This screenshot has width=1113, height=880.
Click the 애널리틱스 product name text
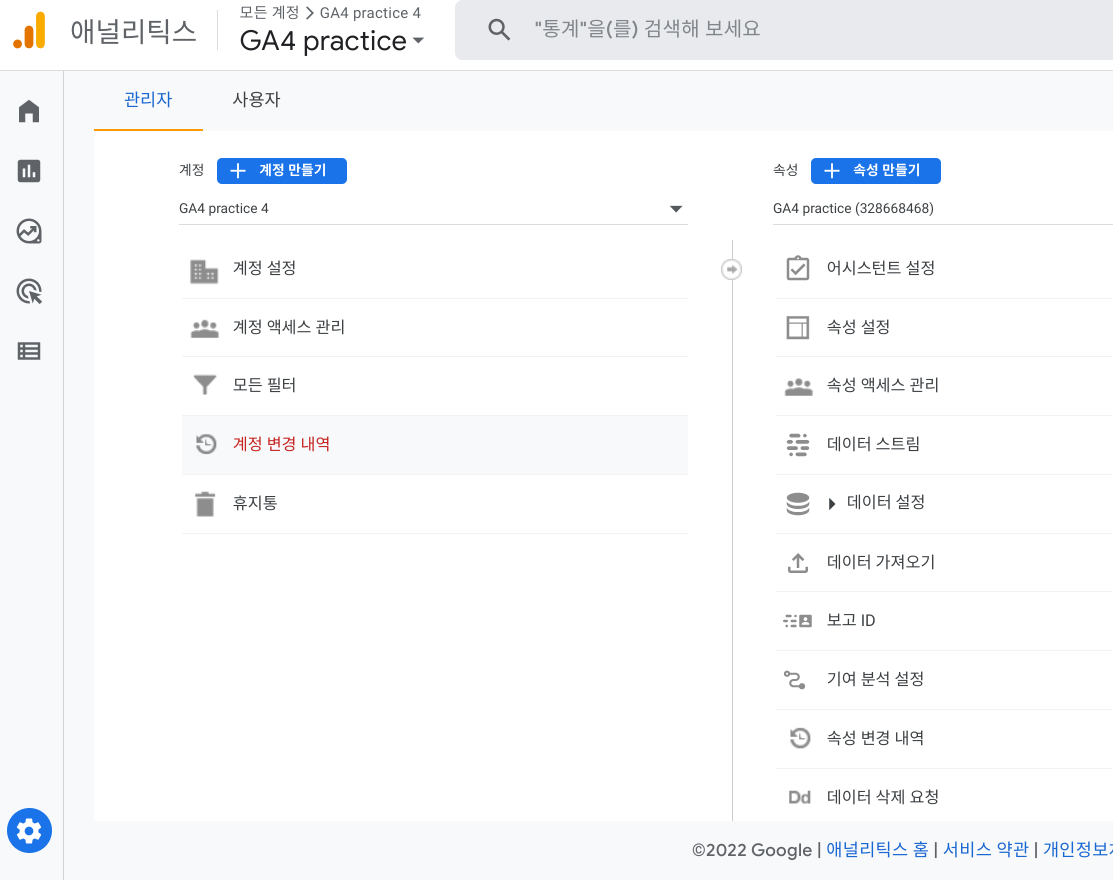click(x=133, y=32)
